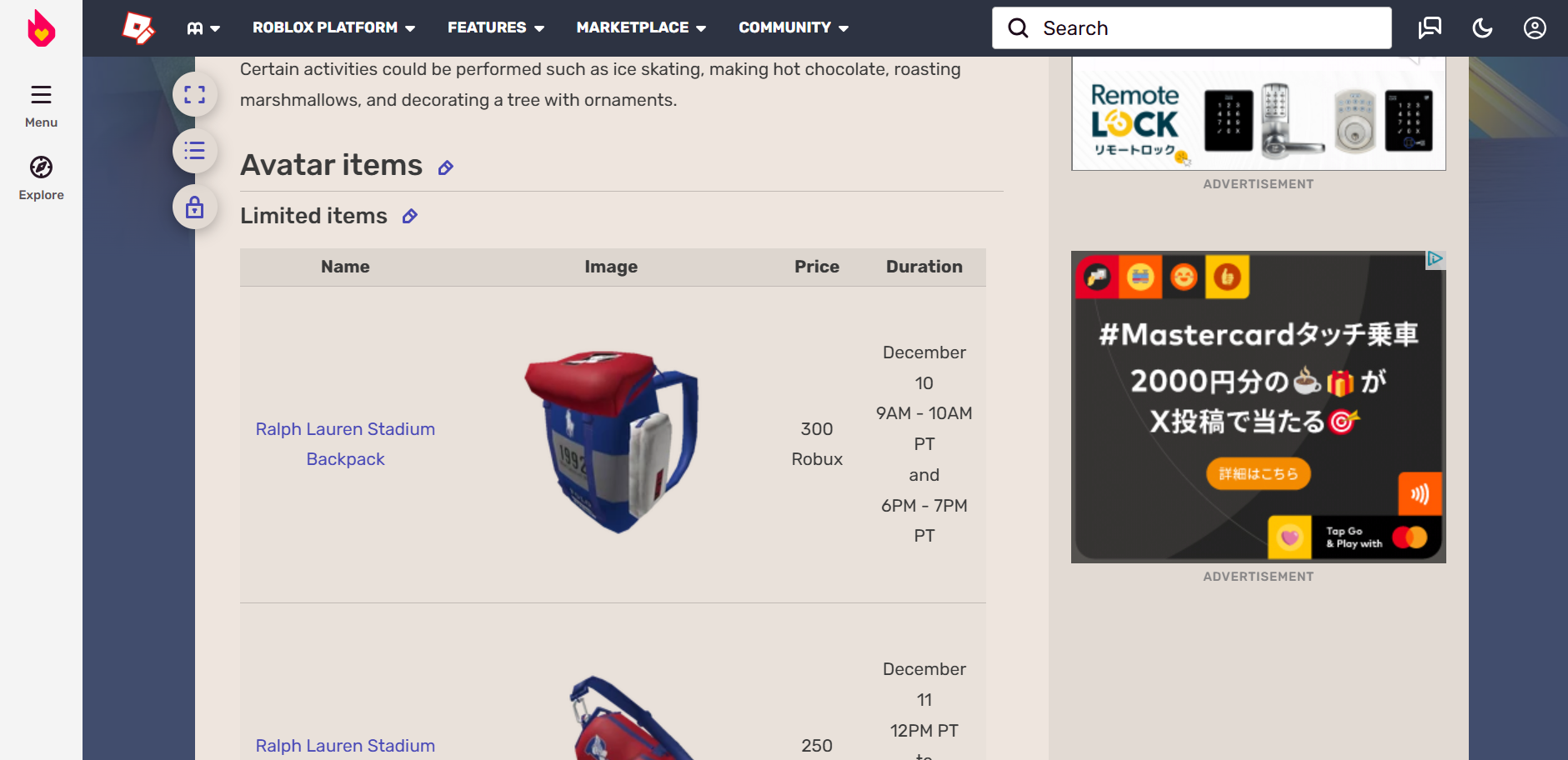Edit the Avatar items section pencil
Screen dimensions: 1568x760
tap(446, 167)
